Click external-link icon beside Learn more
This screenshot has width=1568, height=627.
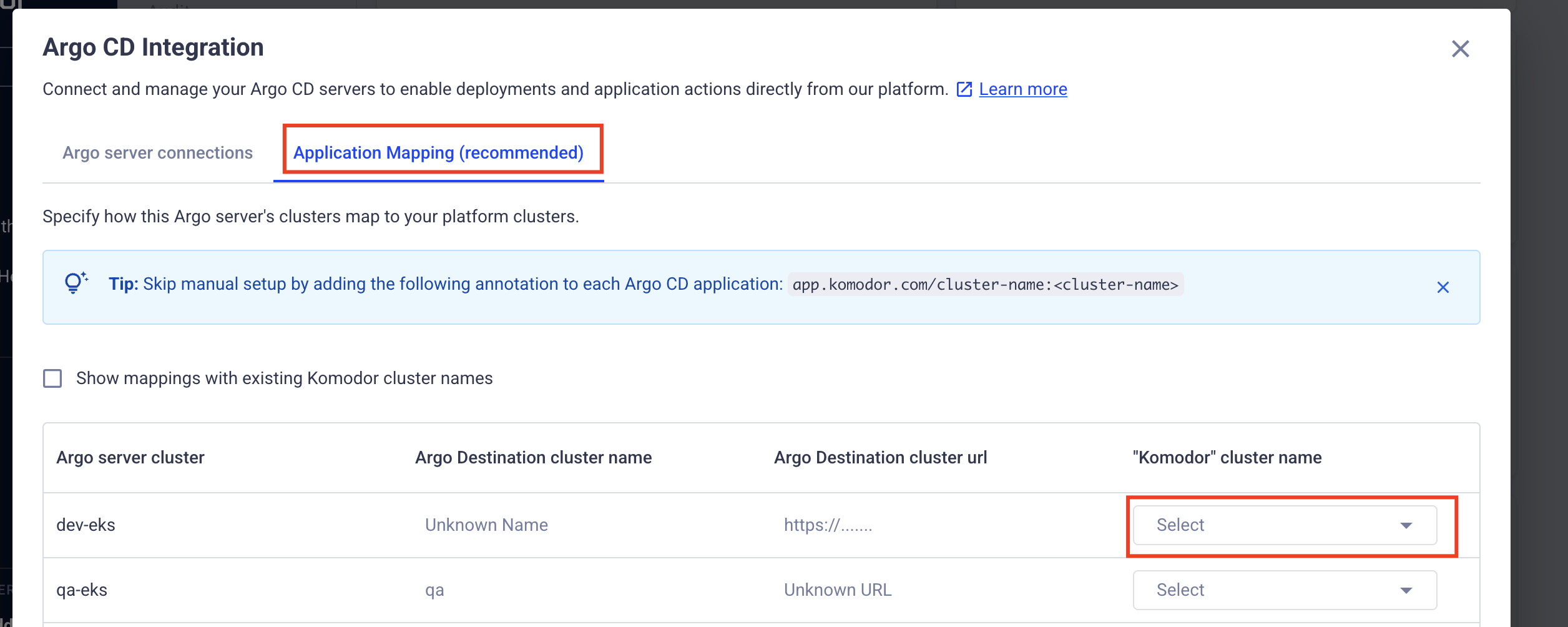click(964, 89)
